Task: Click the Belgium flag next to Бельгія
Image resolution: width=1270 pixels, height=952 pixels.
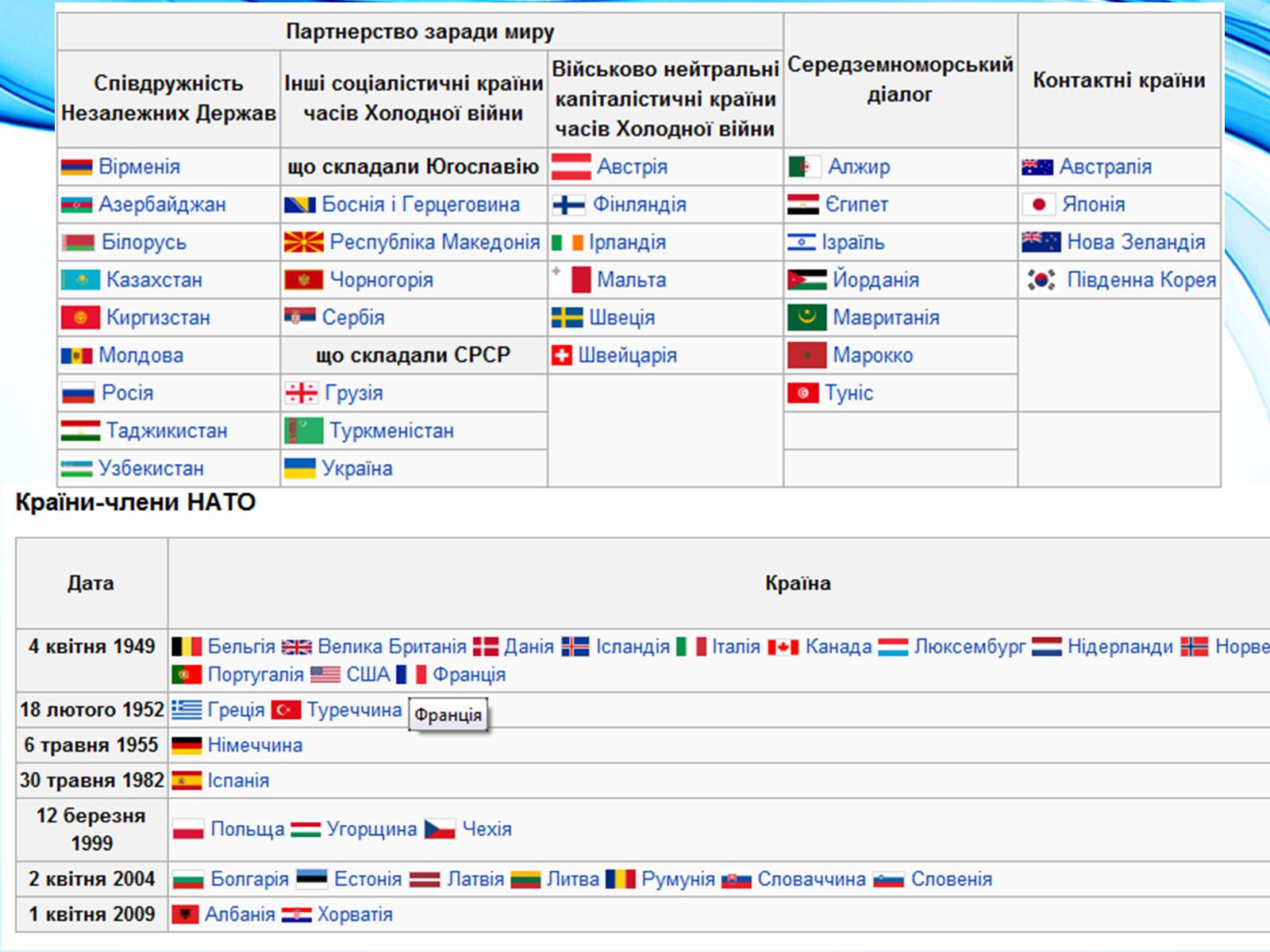Action: point(187,647)
